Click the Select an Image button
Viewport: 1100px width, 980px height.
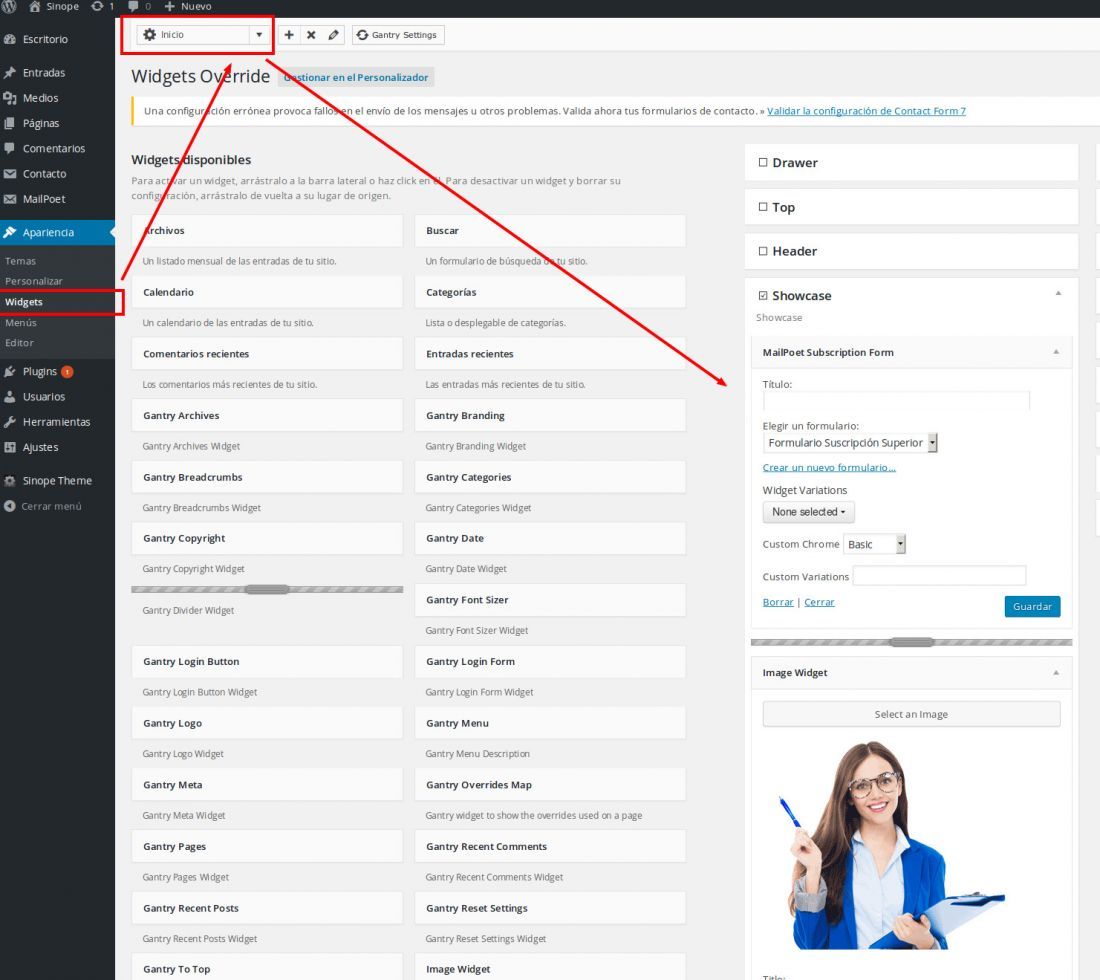click(911, 714)
